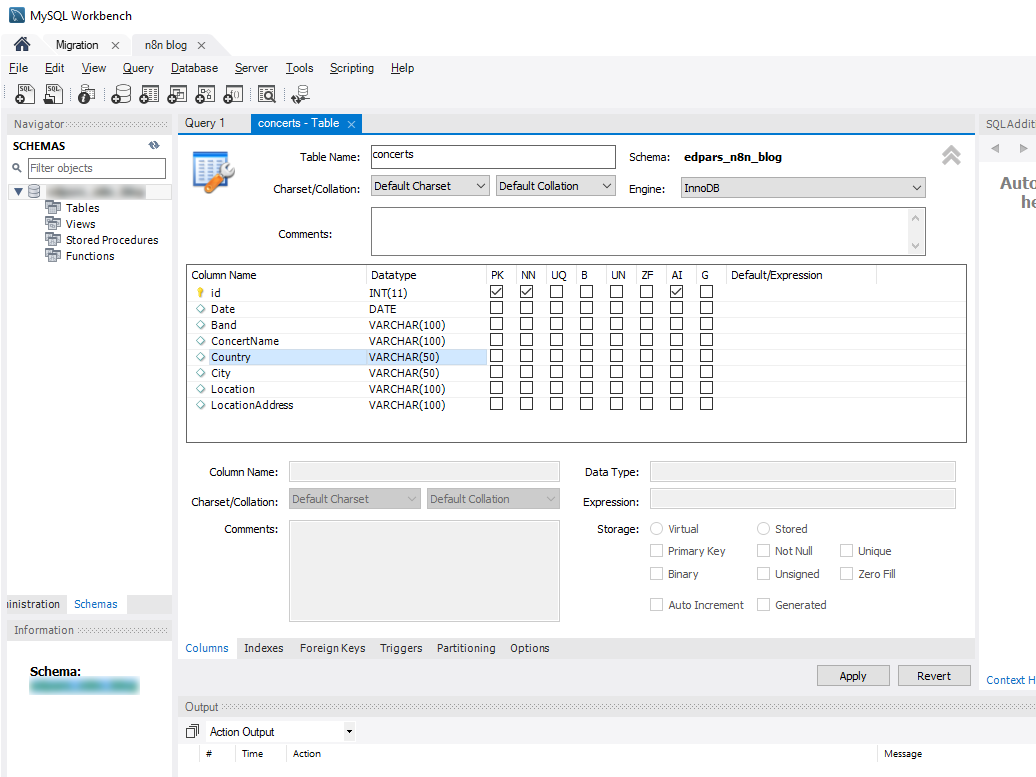Switch to the Foreign Keys tab

[332, 648]
